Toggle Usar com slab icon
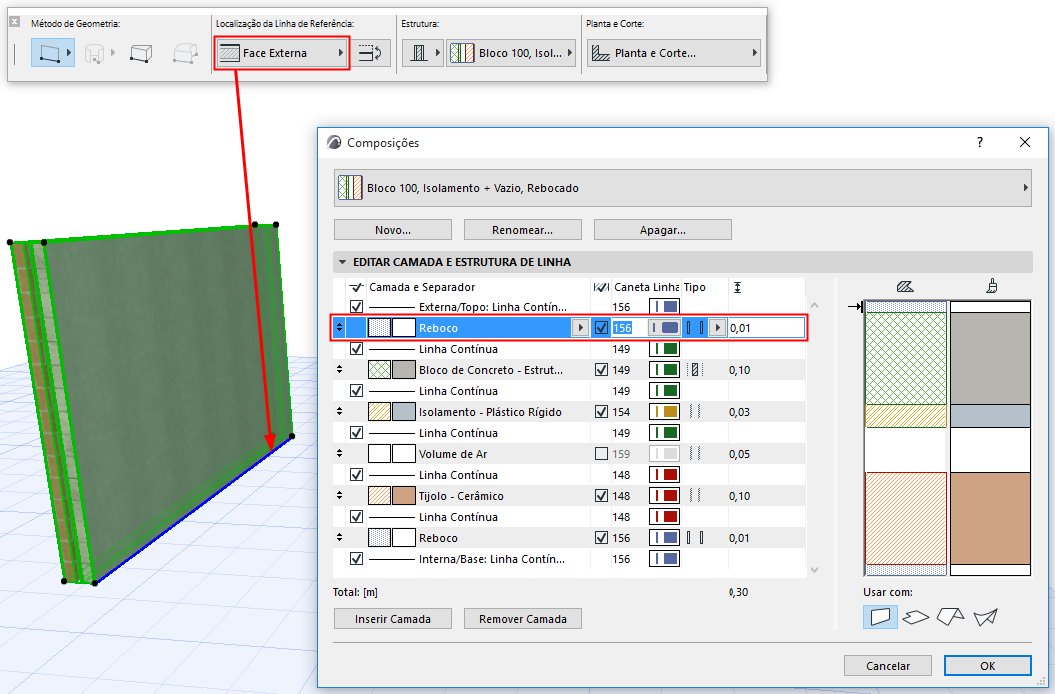Viewport: 1055px width, 694px height. click(915, 617)
